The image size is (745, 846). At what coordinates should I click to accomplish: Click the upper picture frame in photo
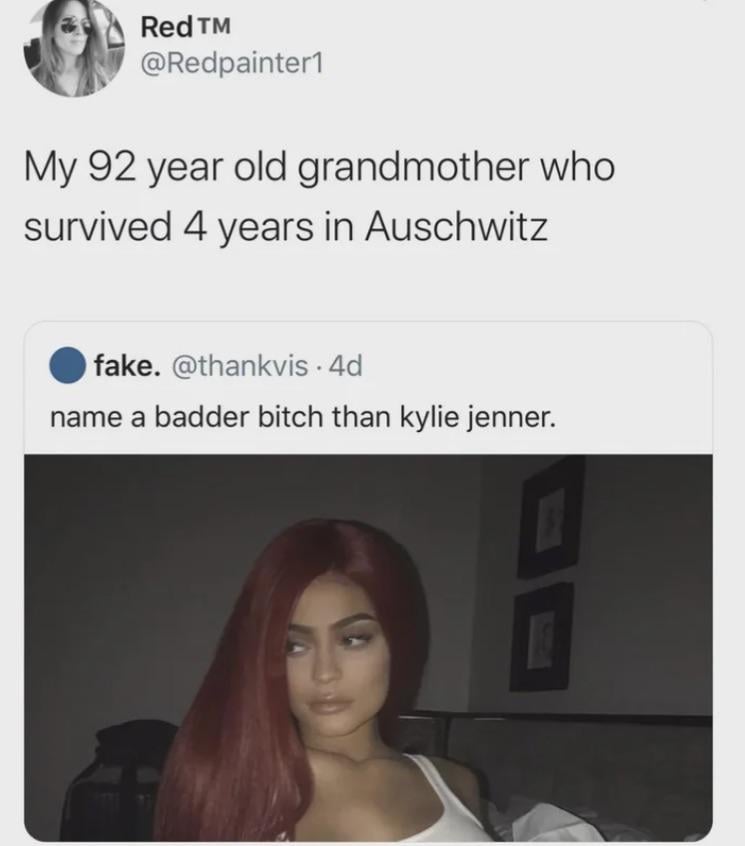coord(550,517)
